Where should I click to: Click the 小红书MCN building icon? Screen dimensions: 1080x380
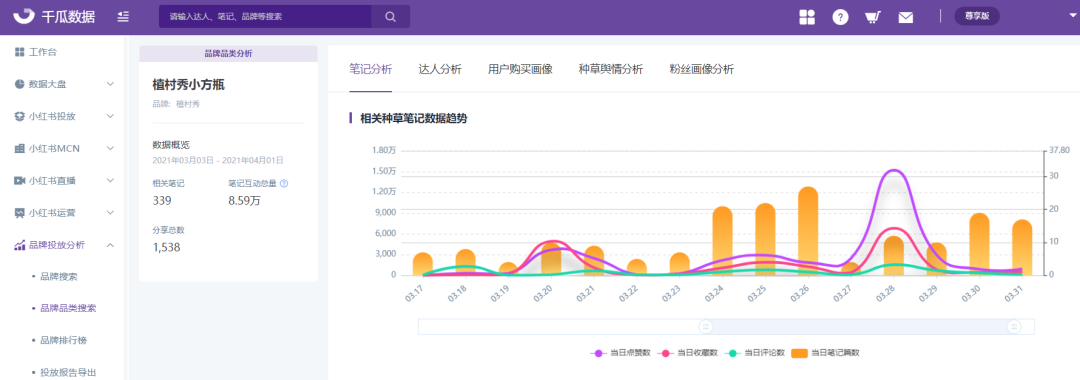(19, 149)
